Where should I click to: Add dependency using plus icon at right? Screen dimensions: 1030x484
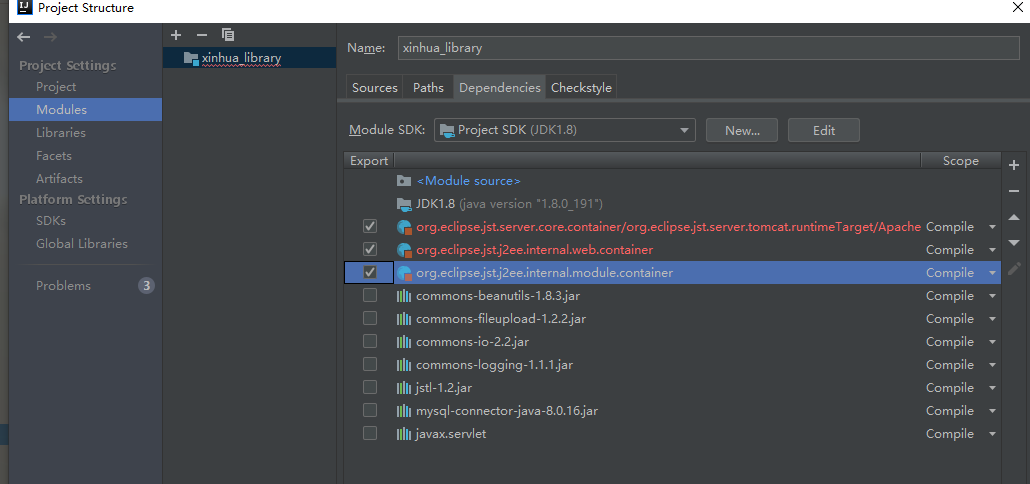tap(1014, 165)
